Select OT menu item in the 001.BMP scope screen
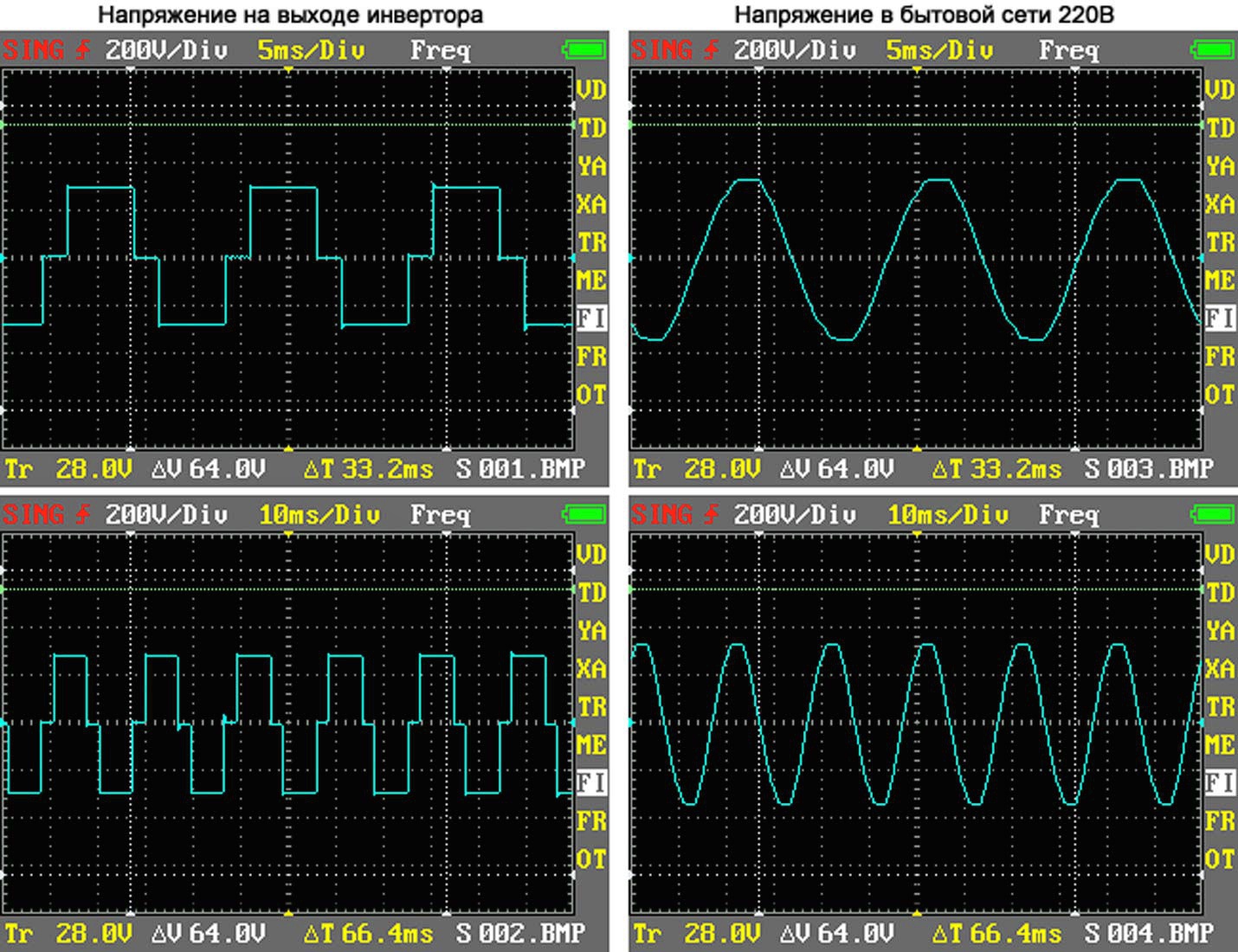1238x952 pixels. click(591, 395)
